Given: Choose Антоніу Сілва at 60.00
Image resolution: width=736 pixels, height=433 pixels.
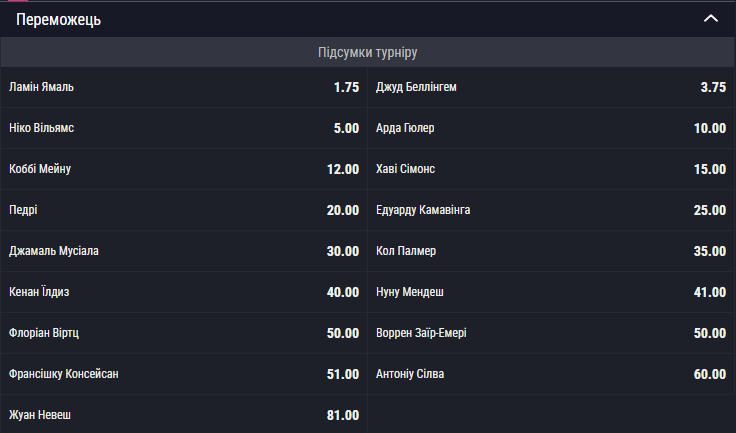Looking at the screenshot, I should [x=551, y=374].
